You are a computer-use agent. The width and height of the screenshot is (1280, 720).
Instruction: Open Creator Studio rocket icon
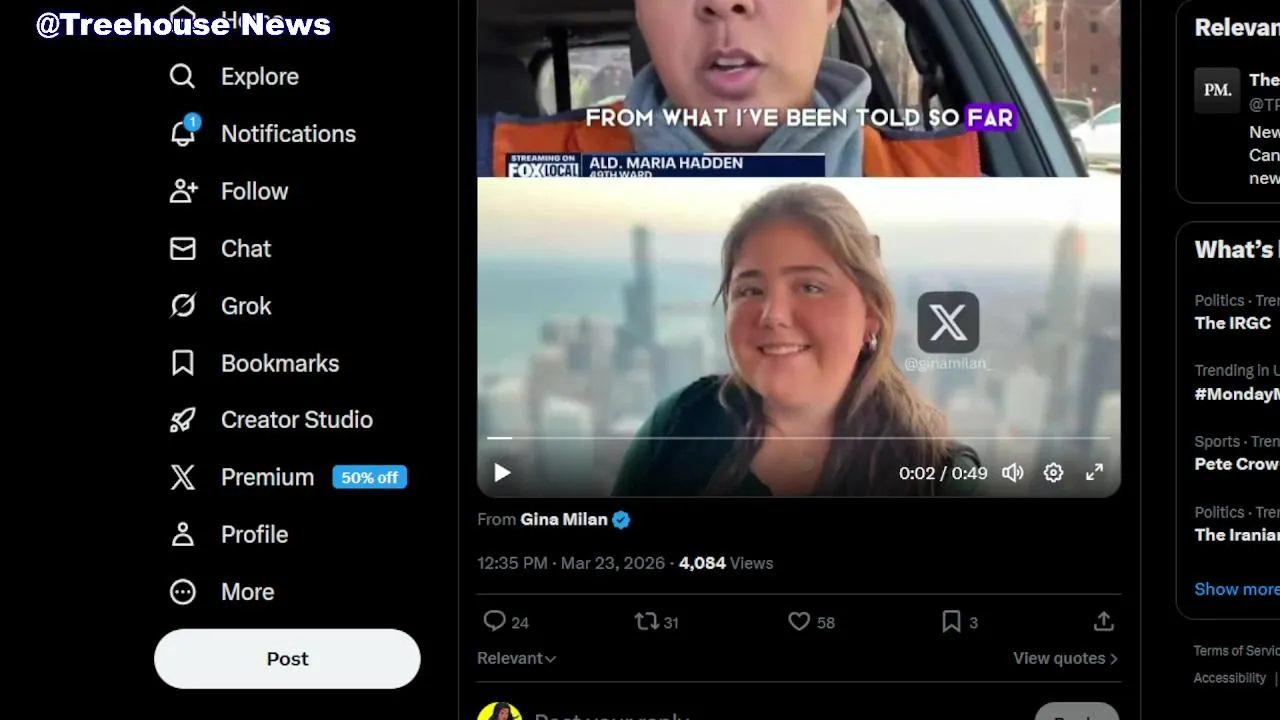(x=182, y=420)
